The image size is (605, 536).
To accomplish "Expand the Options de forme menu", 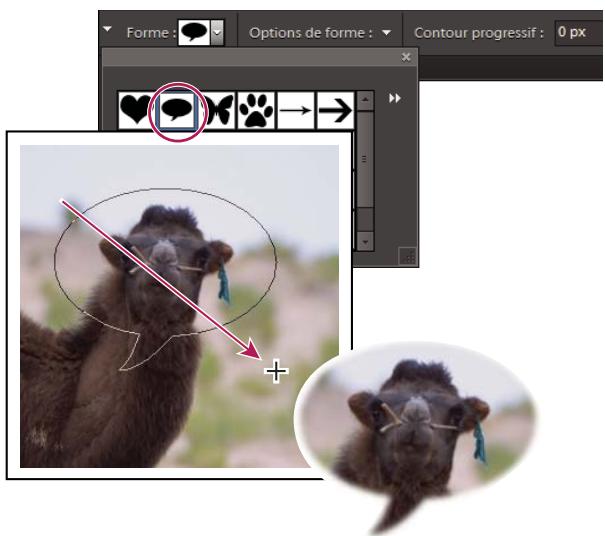I will click(386, 33).
